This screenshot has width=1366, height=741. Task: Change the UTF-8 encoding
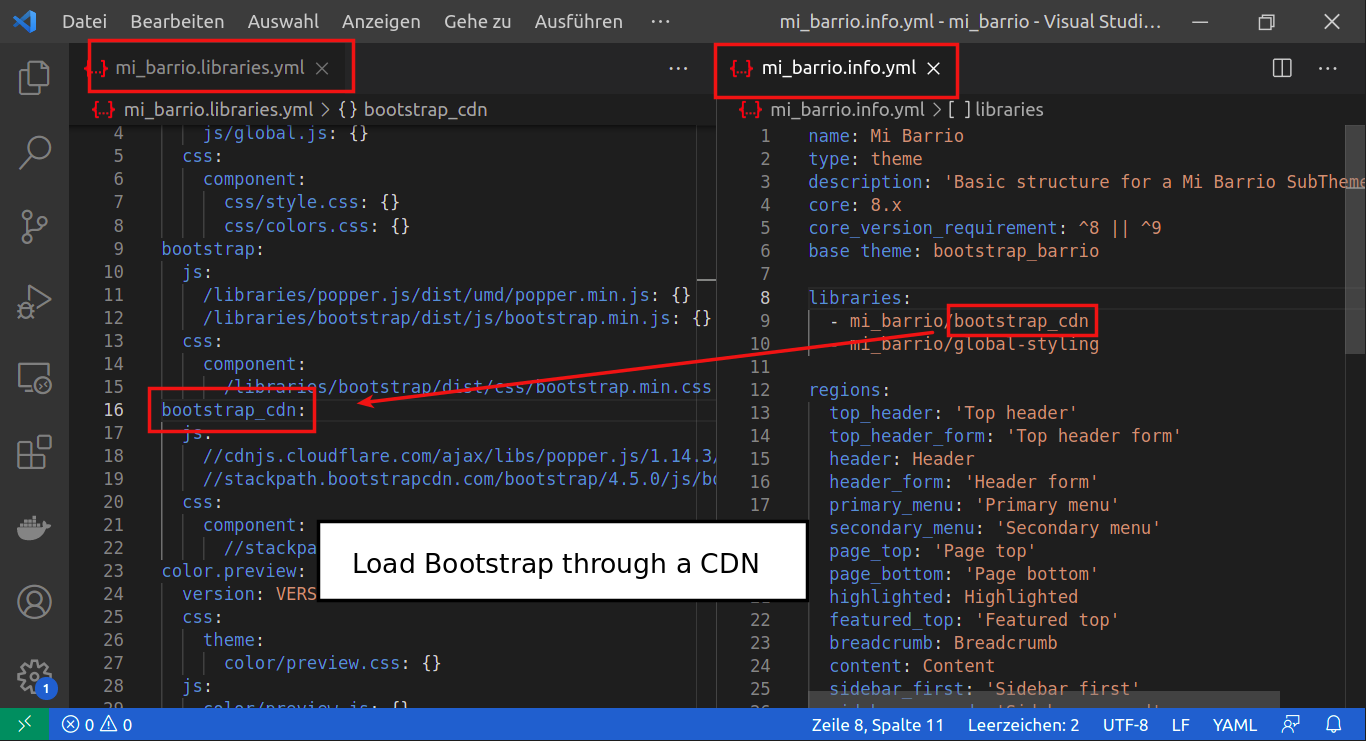click(1126, 724)
